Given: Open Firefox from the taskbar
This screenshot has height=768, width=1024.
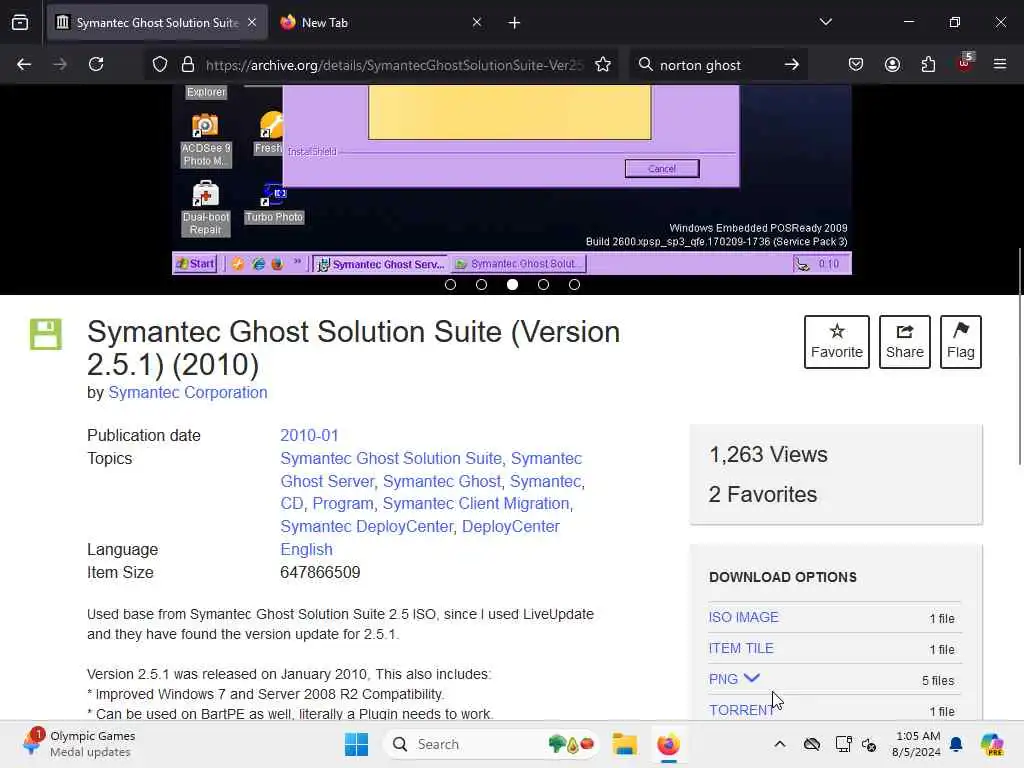Looking at the screenshot, I should click(x=668, y=744).
